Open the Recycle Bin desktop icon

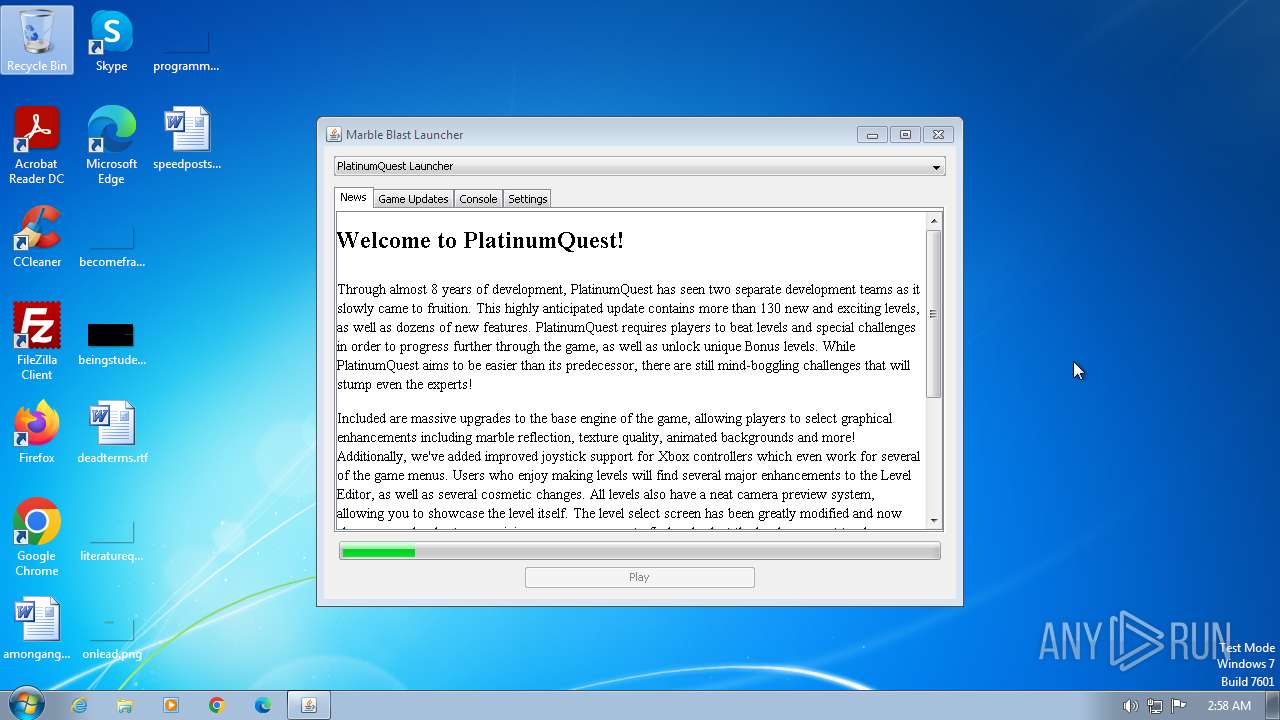(37, 40)
